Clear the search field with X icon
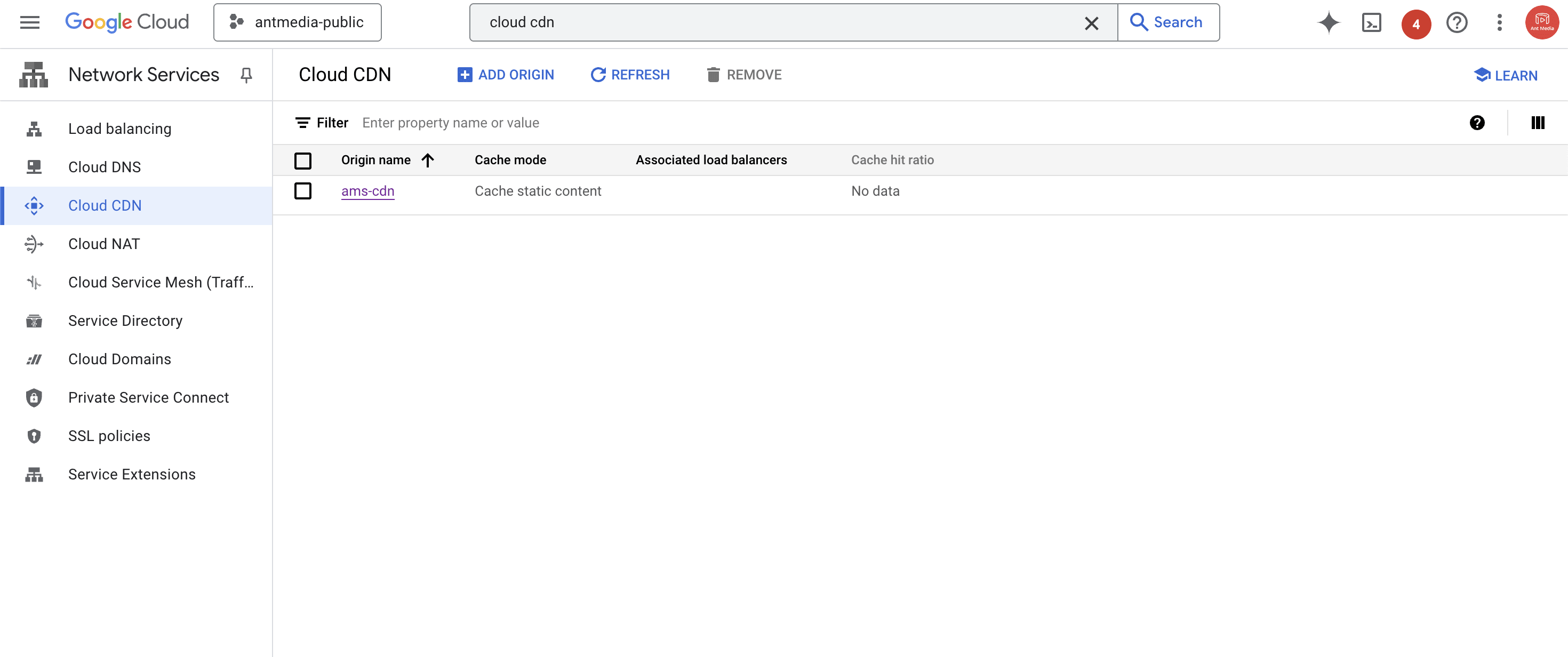 (x=1091, y=23)
